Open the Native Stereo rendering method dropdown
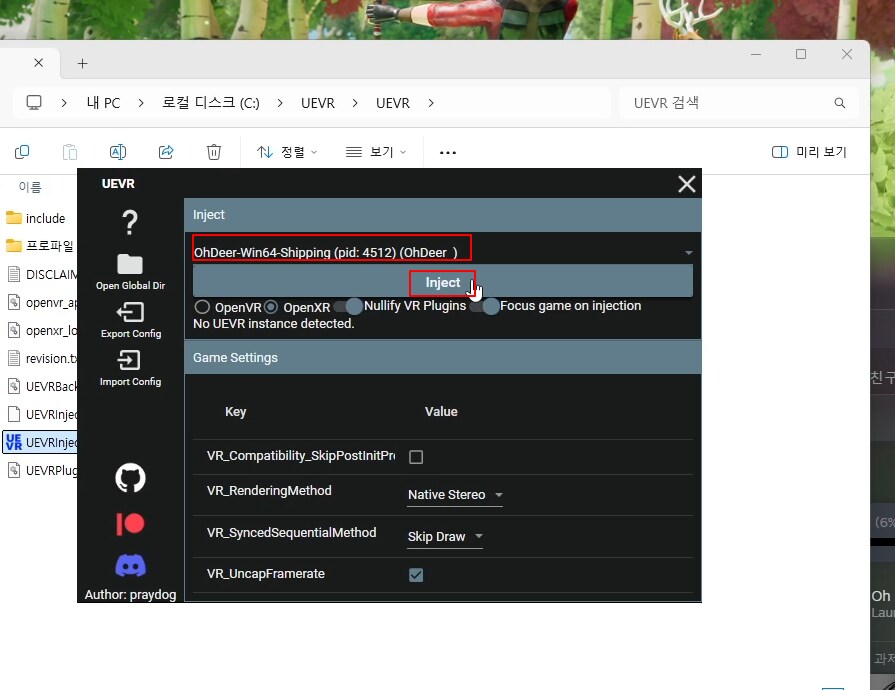This screenshot has width=895, height=690. (x=455, y=495)
